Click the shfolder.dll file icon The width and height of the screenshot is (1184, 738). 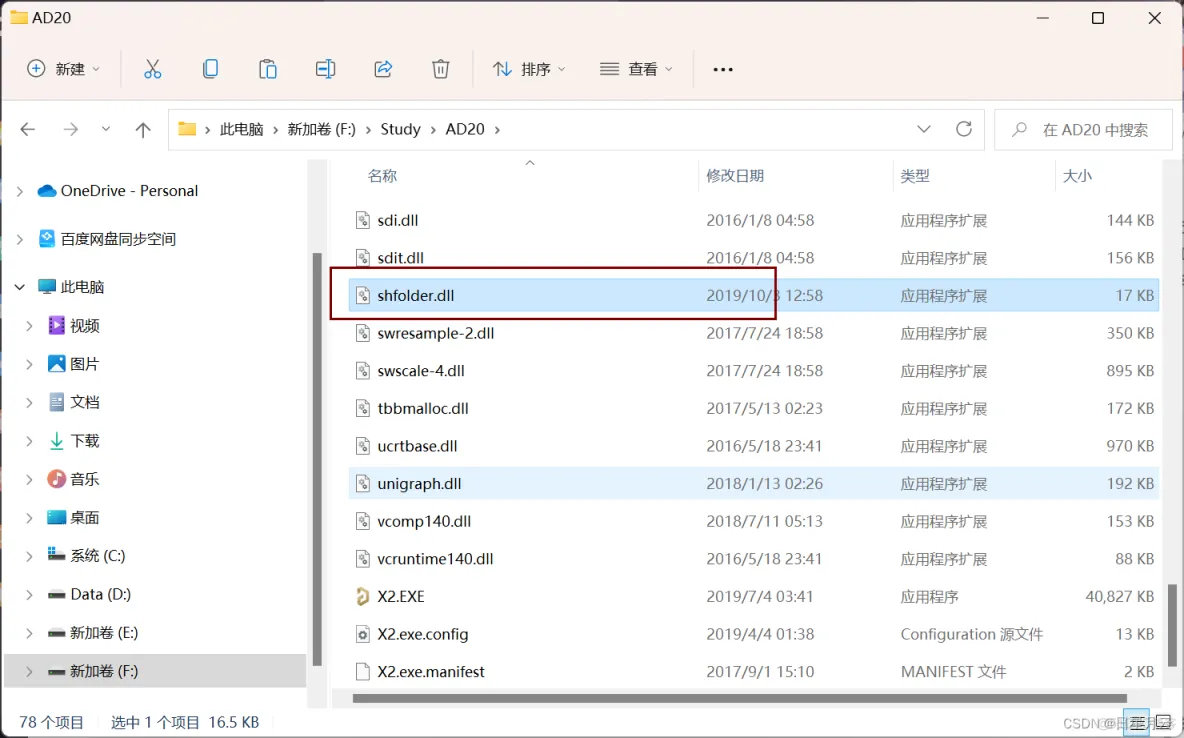point(362,295)
